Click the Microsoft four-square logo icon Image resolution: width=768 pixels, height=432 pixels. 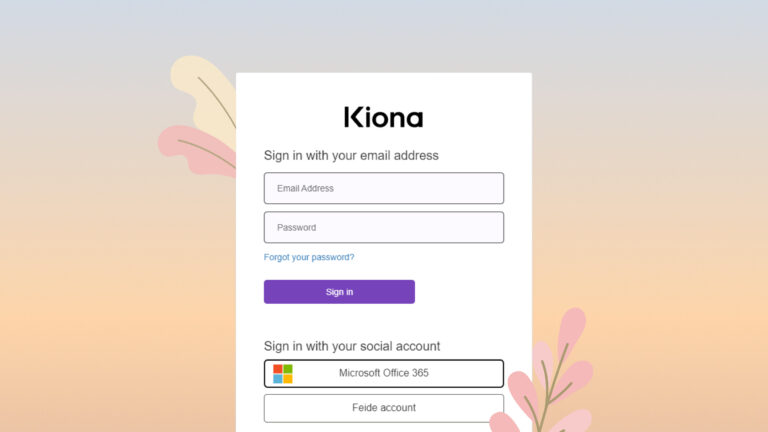[x=283, y=374]
